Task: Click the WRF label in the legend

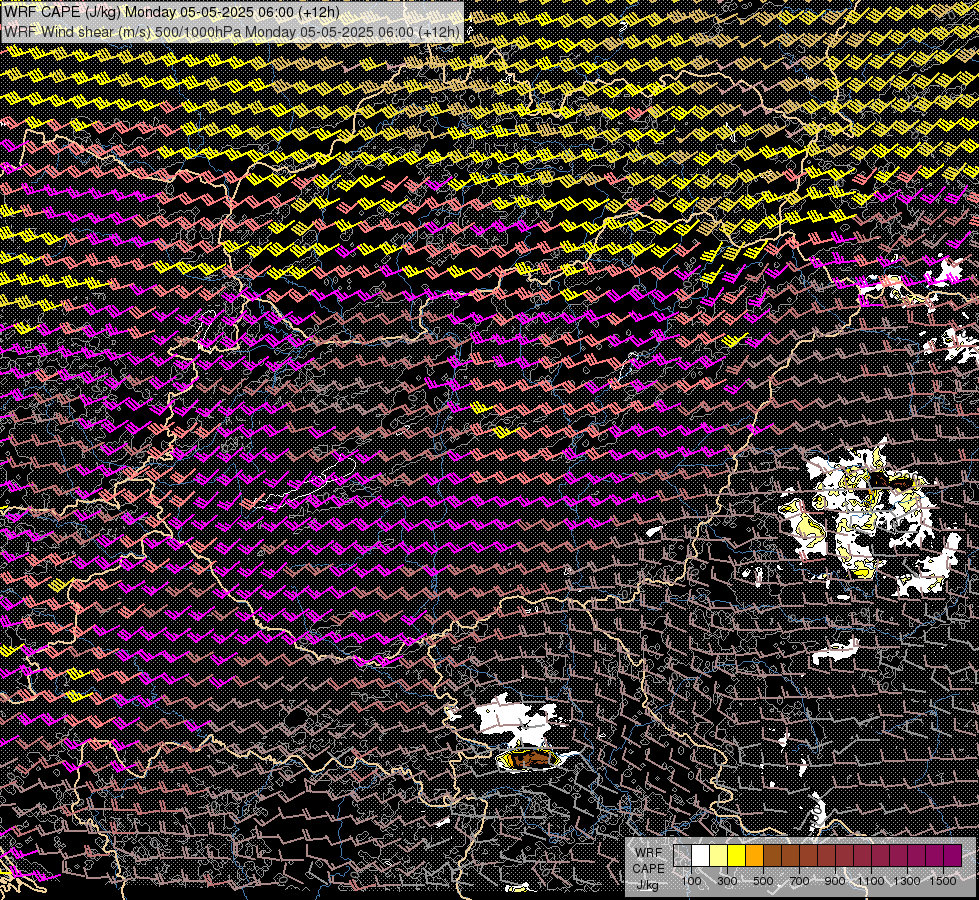Action: [649, 853]
